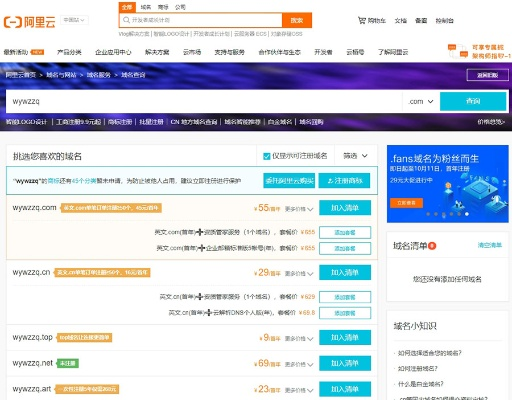This screenshot has width=512, height=400.
Task: Add wywzzq.net to the list
Action: point(345,363)
